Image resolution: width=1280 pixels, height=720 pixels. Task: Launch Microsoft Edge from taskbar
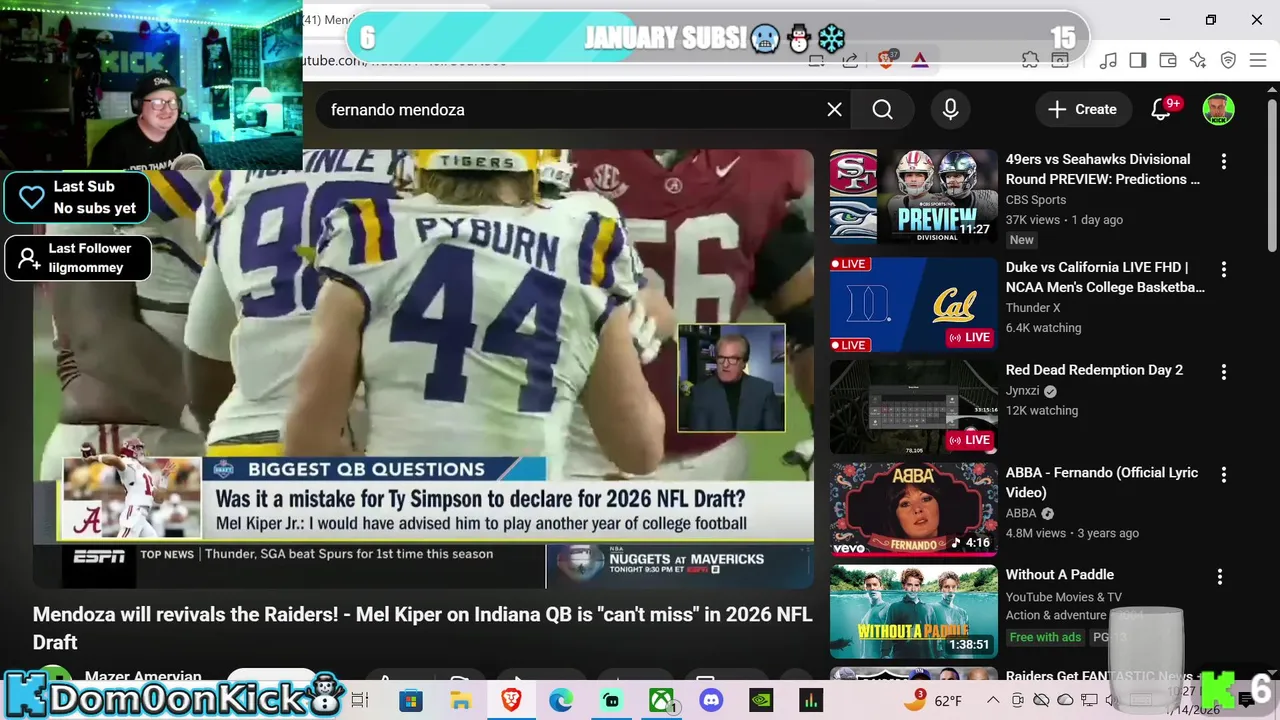click(561, 701)
